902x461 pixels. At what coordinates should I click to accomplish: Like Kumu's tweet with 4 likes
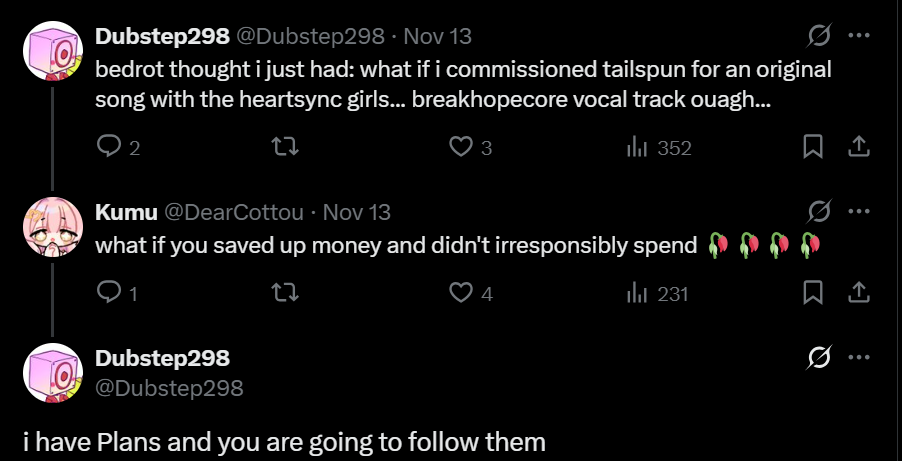[460, 293]
